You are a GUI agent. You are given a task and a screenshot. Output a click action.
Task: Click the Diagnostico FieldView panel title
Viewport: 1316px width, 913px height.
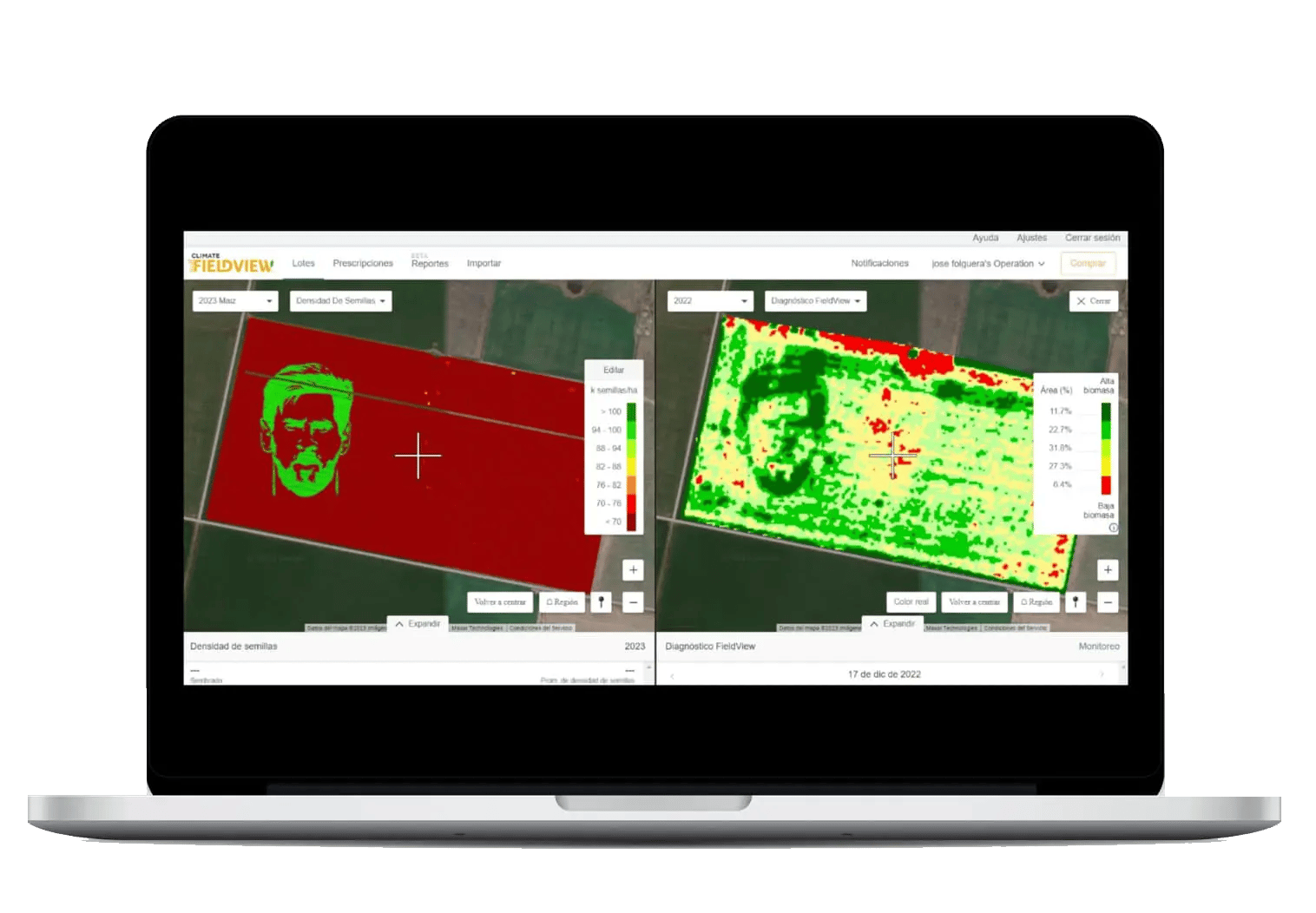pos(710,647)
